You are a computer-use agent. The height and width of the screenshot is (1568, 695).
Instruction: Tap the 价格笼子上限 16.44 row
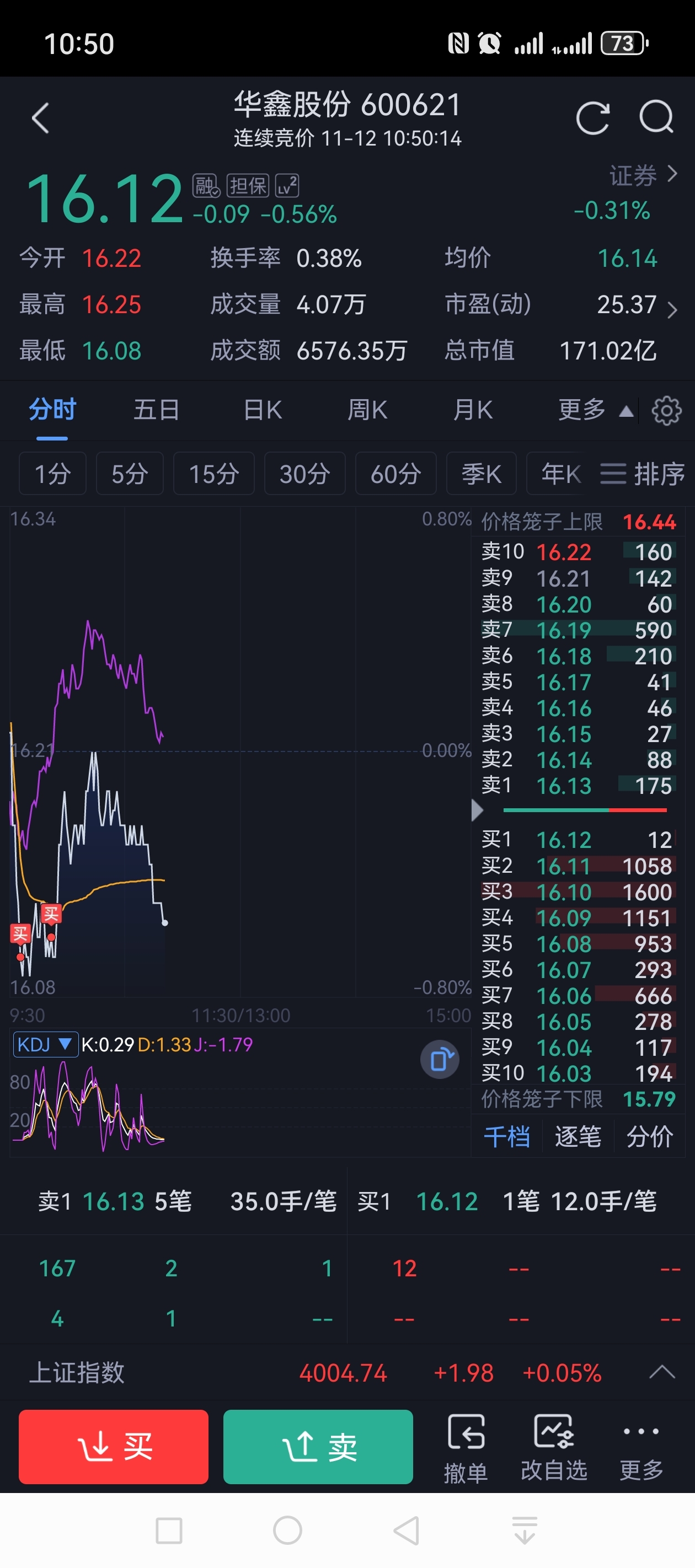pos(579,522)
